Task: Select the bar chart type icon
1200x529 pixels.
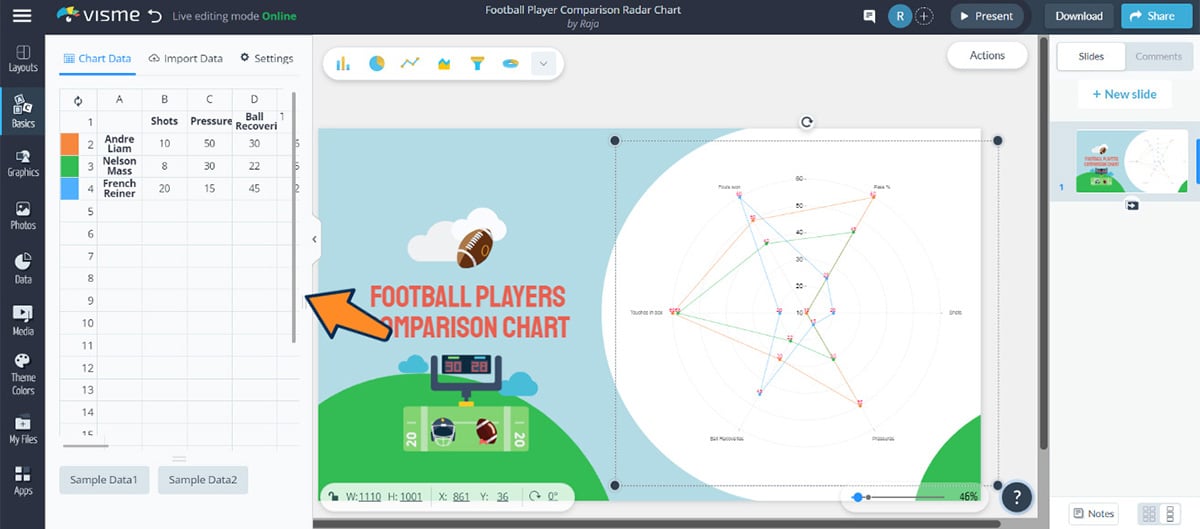Action: 343,63
